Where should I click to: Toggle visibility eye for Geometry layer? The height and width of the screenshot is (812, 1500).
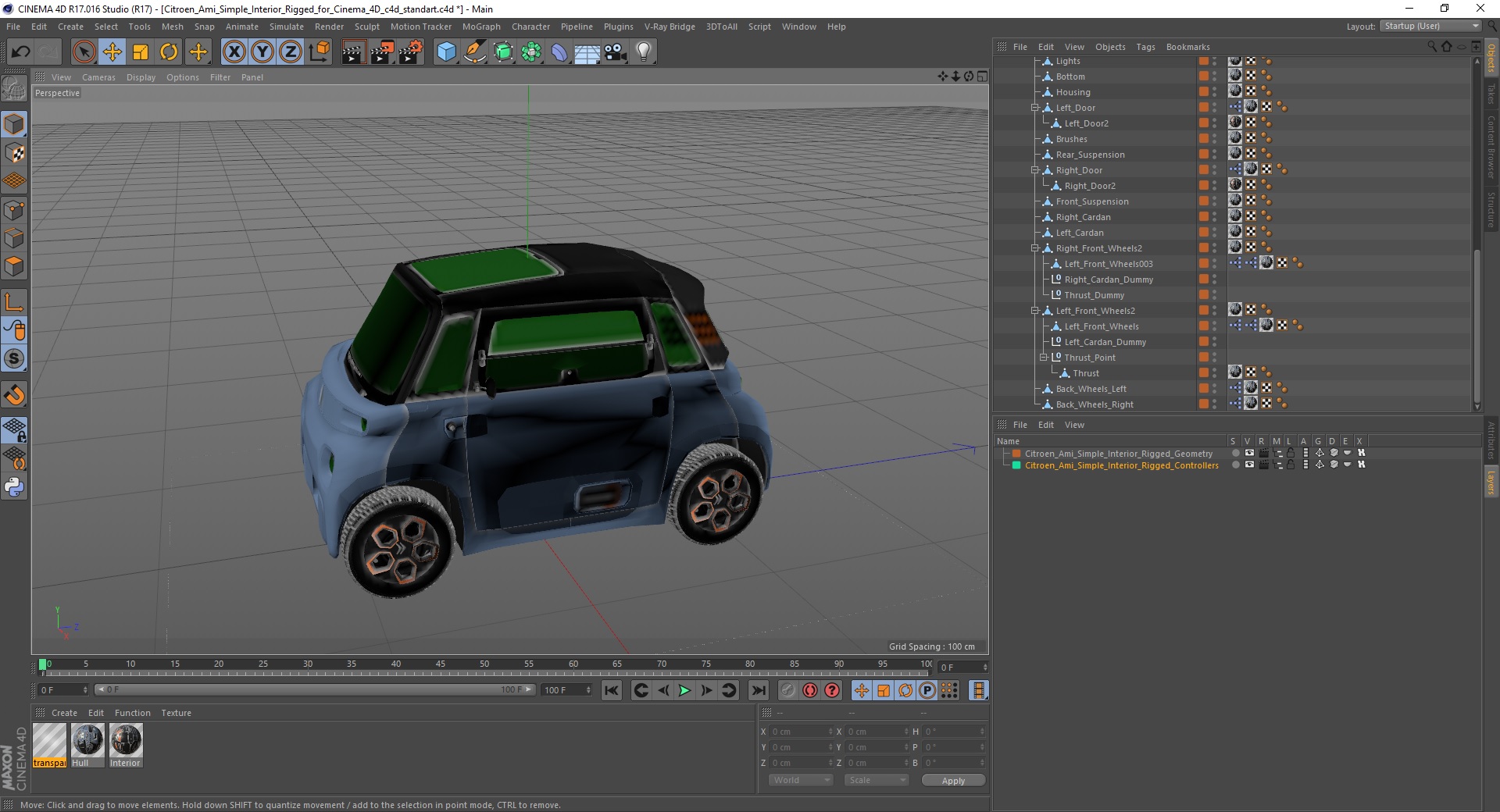(1248, 453)
